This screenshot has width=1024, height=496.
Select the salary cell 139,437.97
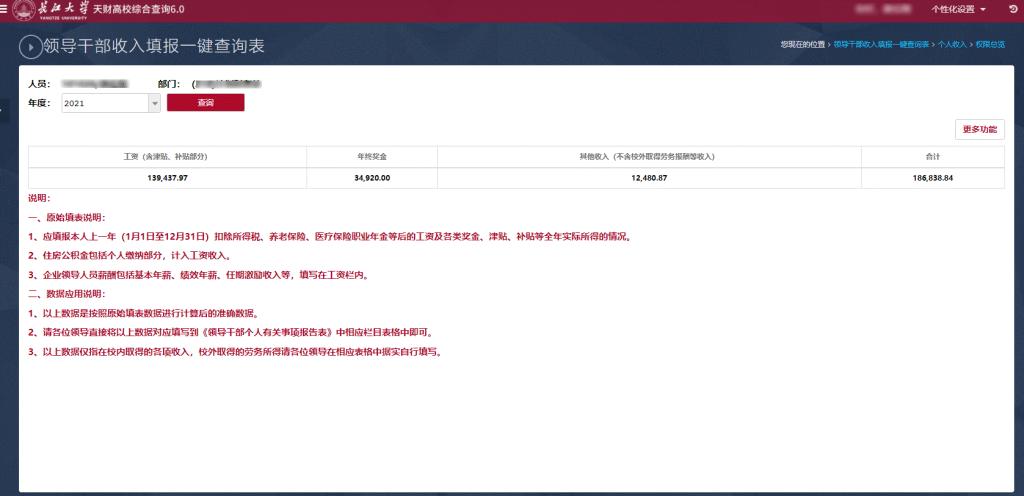tap(167, 178)
